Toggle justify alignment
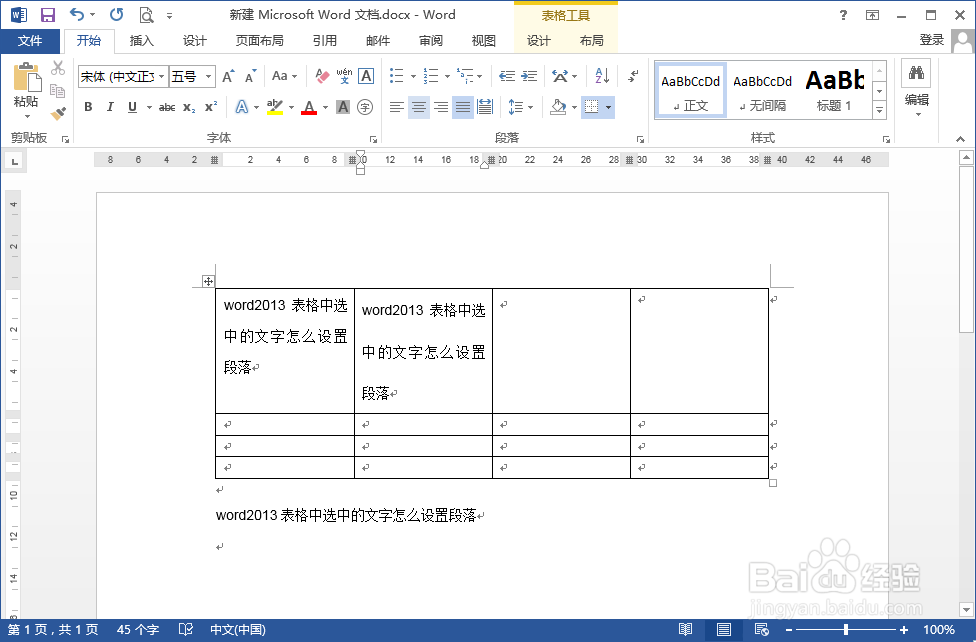 click(x=462, y=107)
